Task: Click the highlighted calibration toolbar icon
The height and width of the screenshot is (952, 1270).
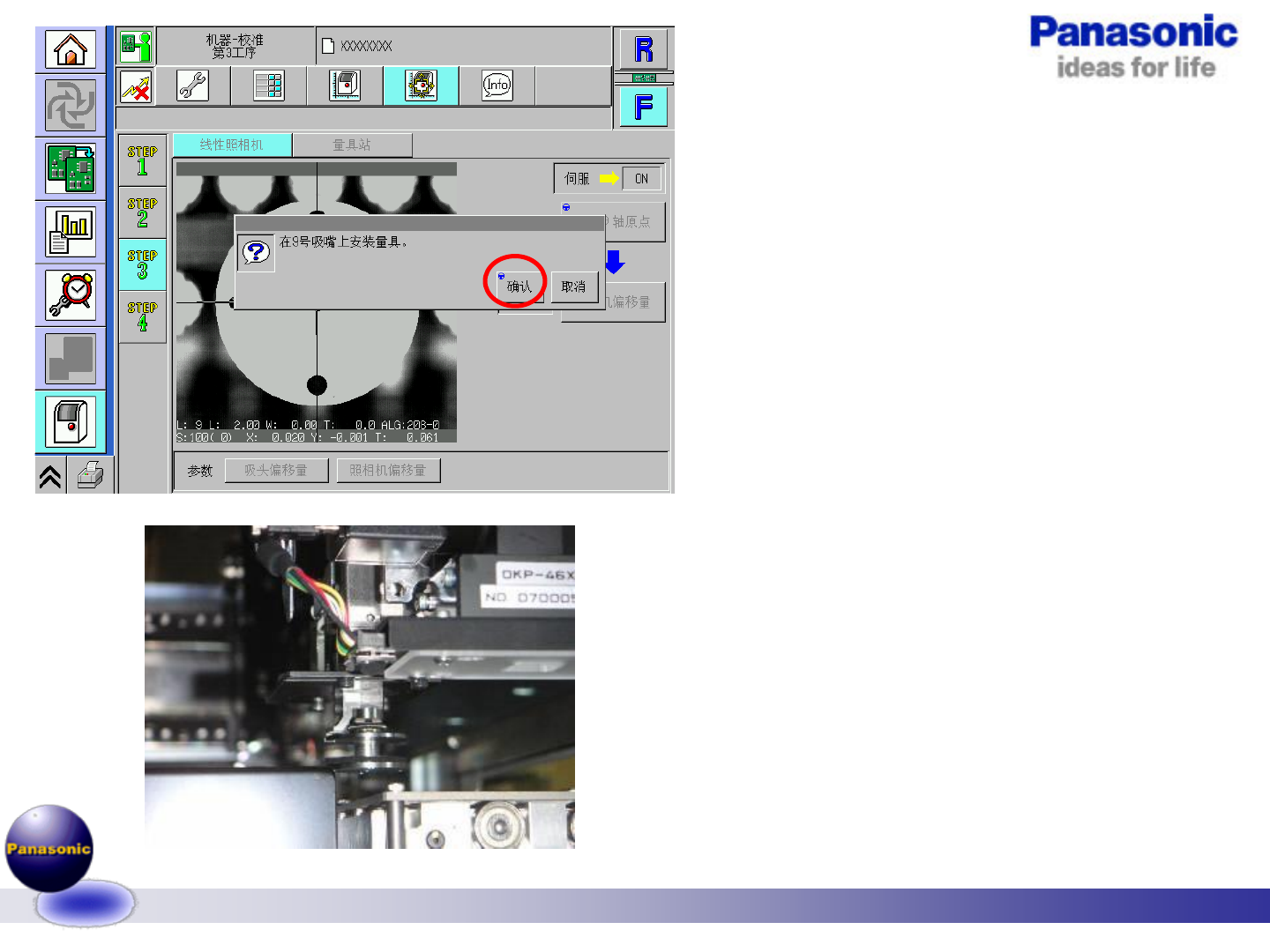Action: click(421, 86)
